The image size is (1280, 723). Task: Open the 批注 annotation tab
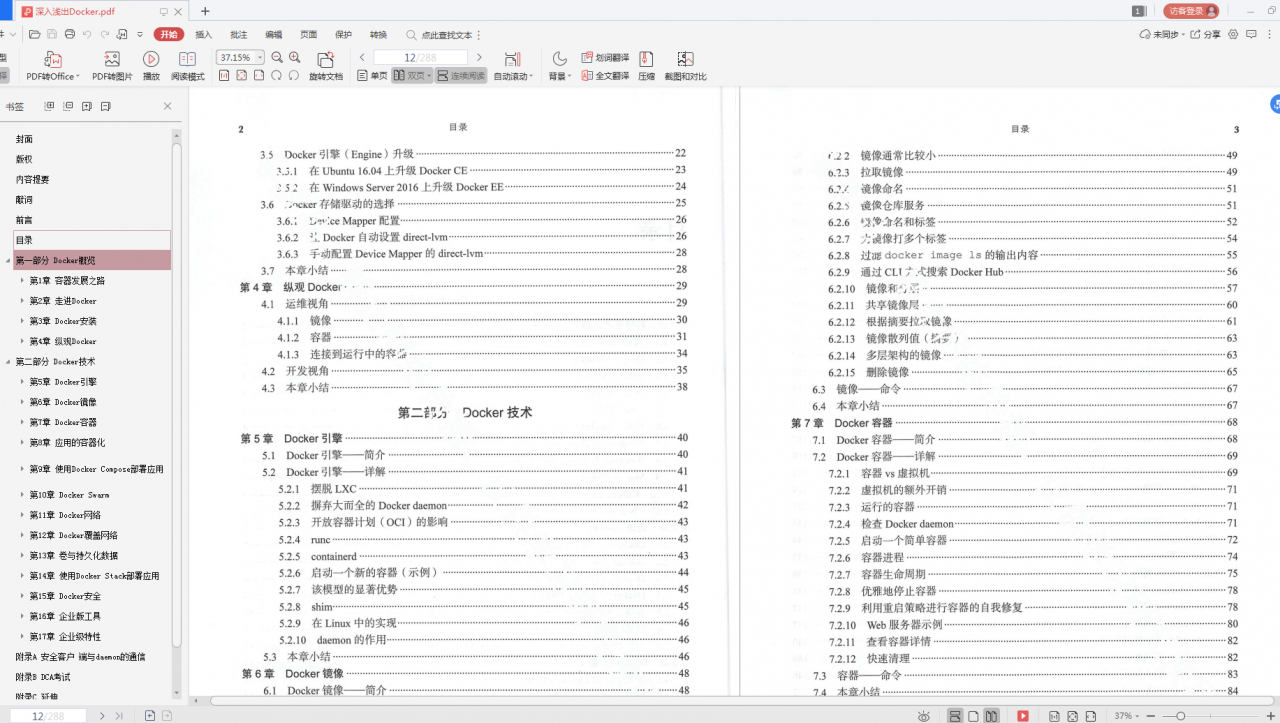coord(237,34)
